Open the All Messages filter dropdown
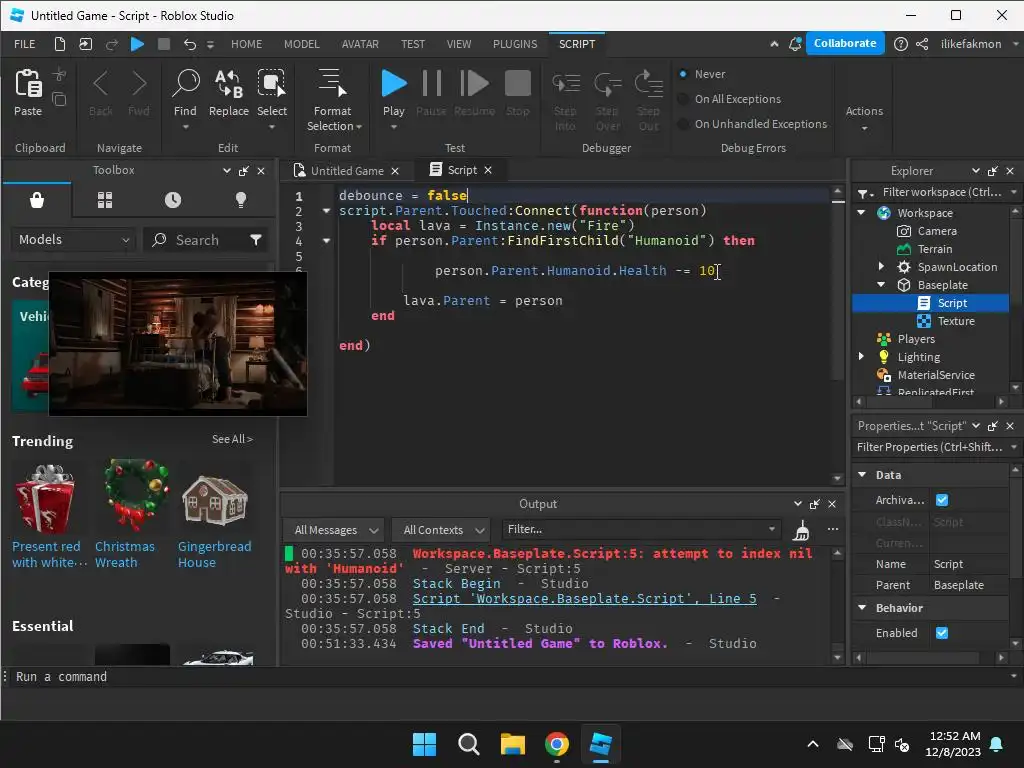 (x=333, y=530)
